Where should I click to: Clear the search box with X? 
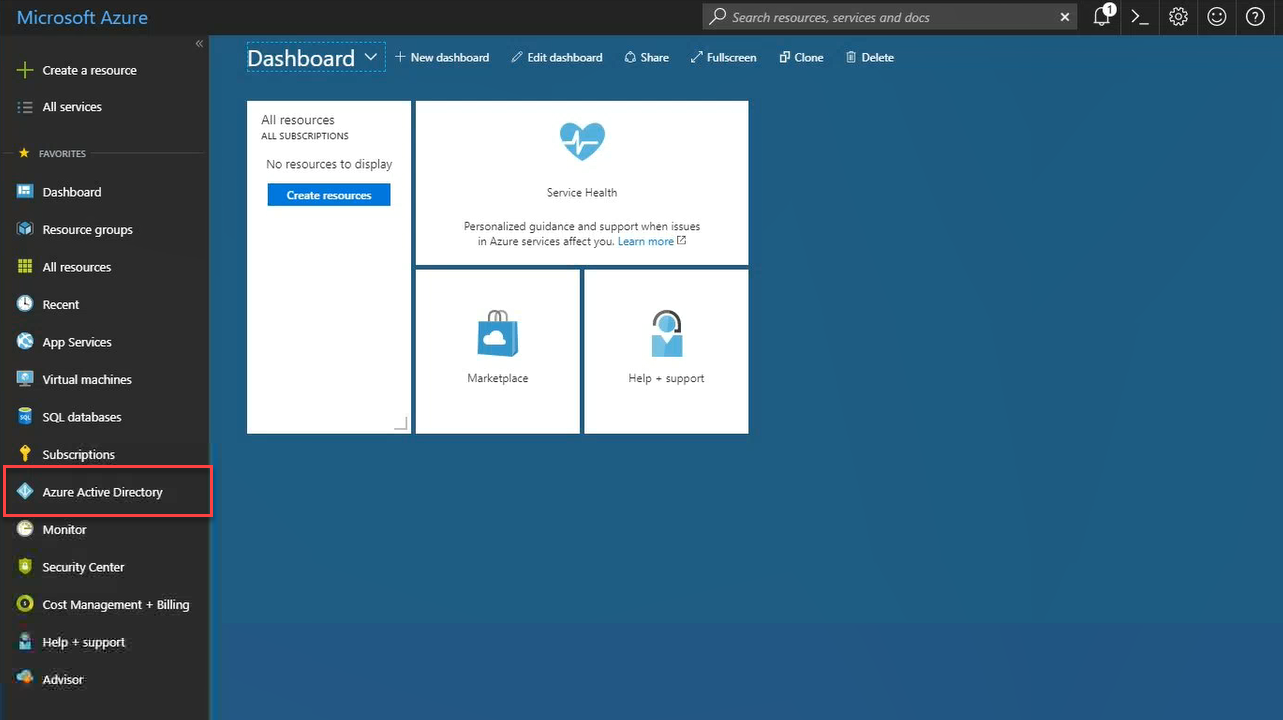pyautogui.click(x=1065, y=17)
